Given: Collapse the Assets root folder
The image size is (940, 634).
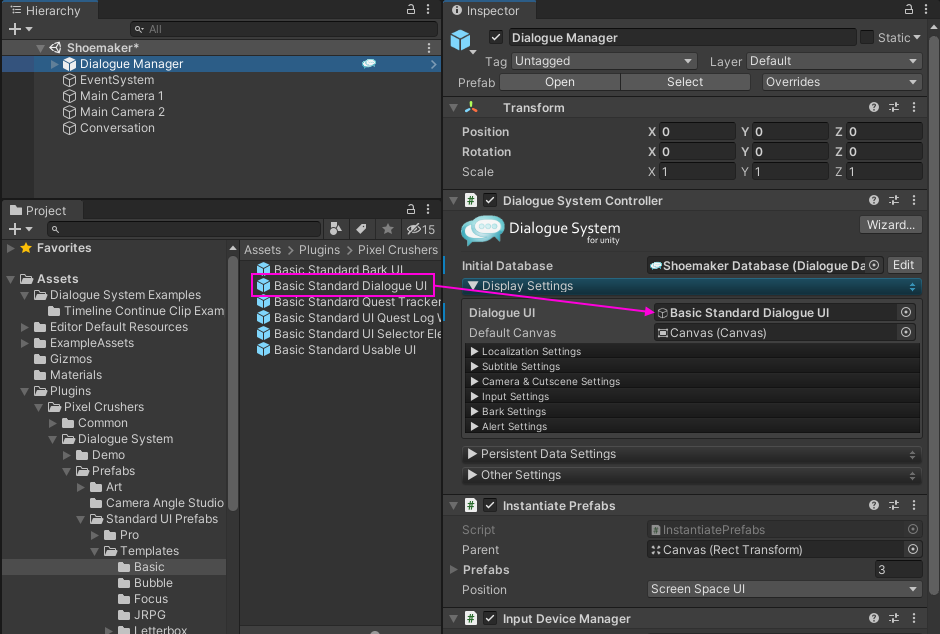Looking at the screenshot, I should coord(10,279).
